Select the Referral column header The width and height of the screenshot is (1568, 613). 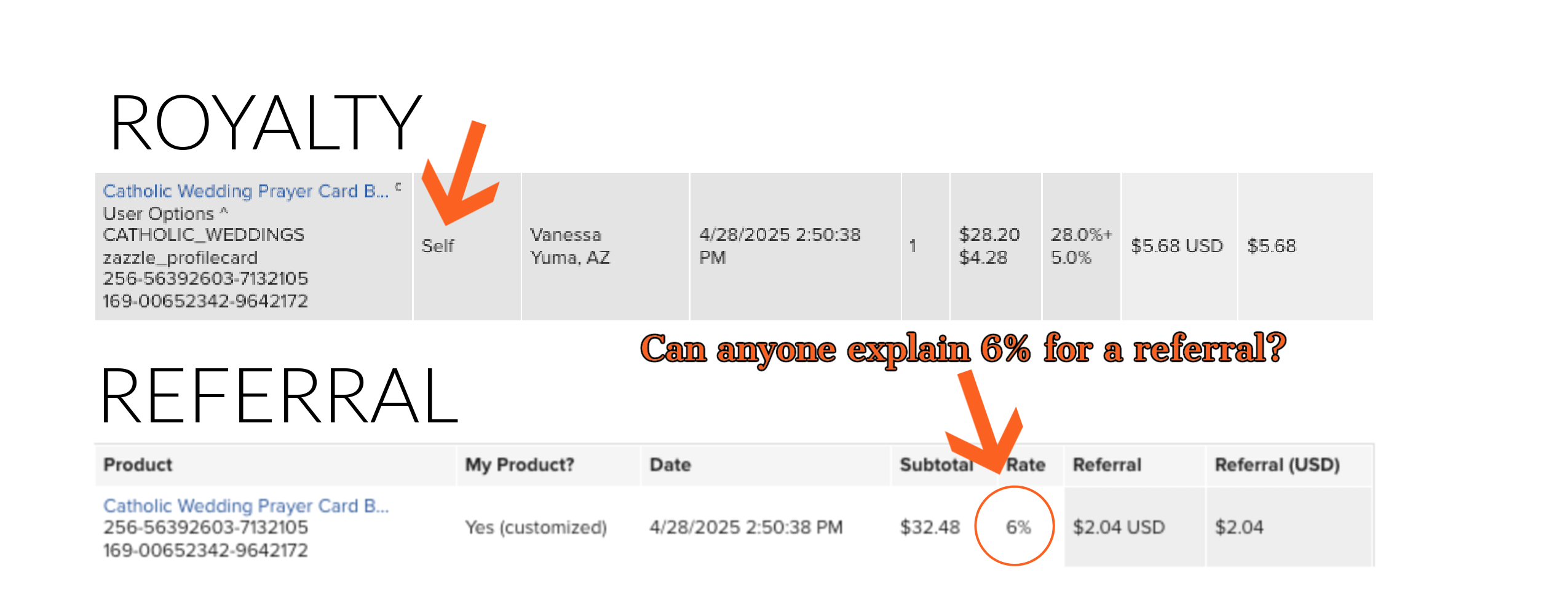[x=1107, y=464]
